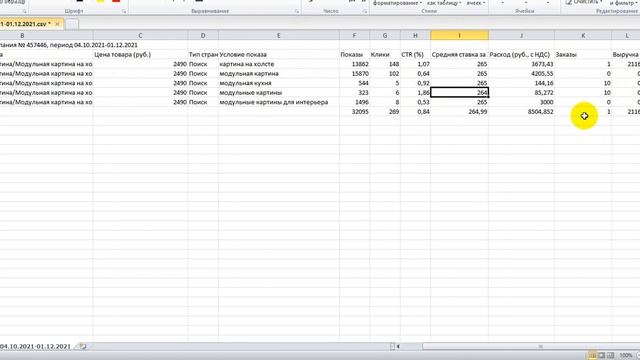
Task: Select the campaign № 457446 period title cell
Action: point(46,45)
